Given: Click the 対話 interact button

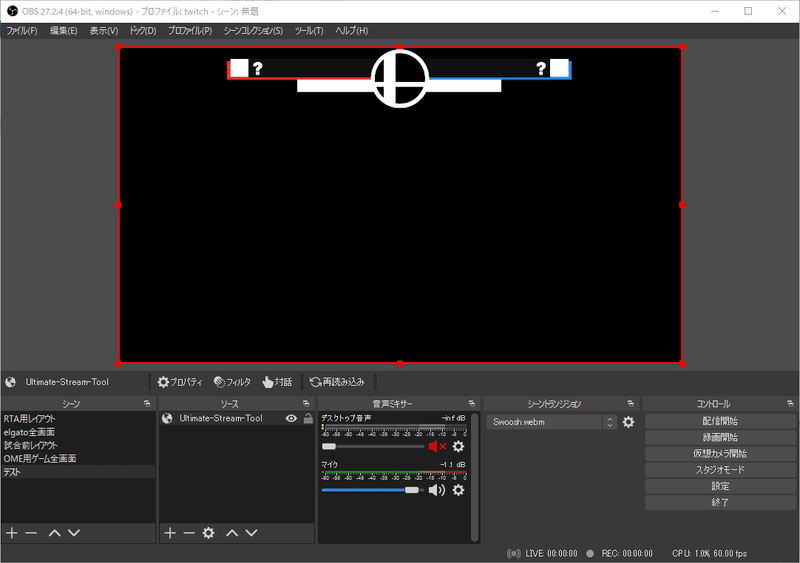Looking at the screenshot, I should [x=277, y=382].
